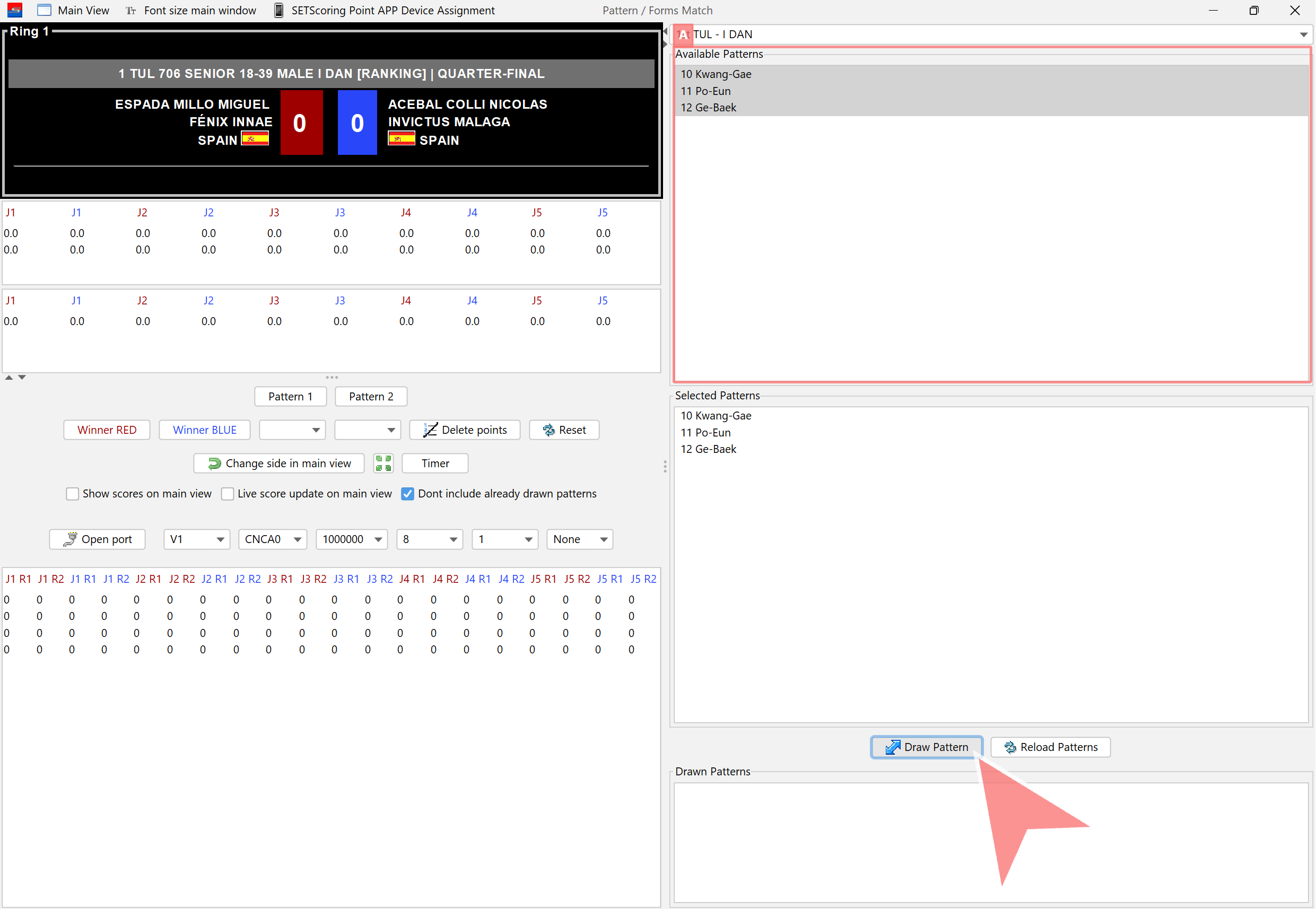The height and width of the screenshot is (909, 1316).
Task: Click the Open port plug icon
Action: click(x=70, y=539)
